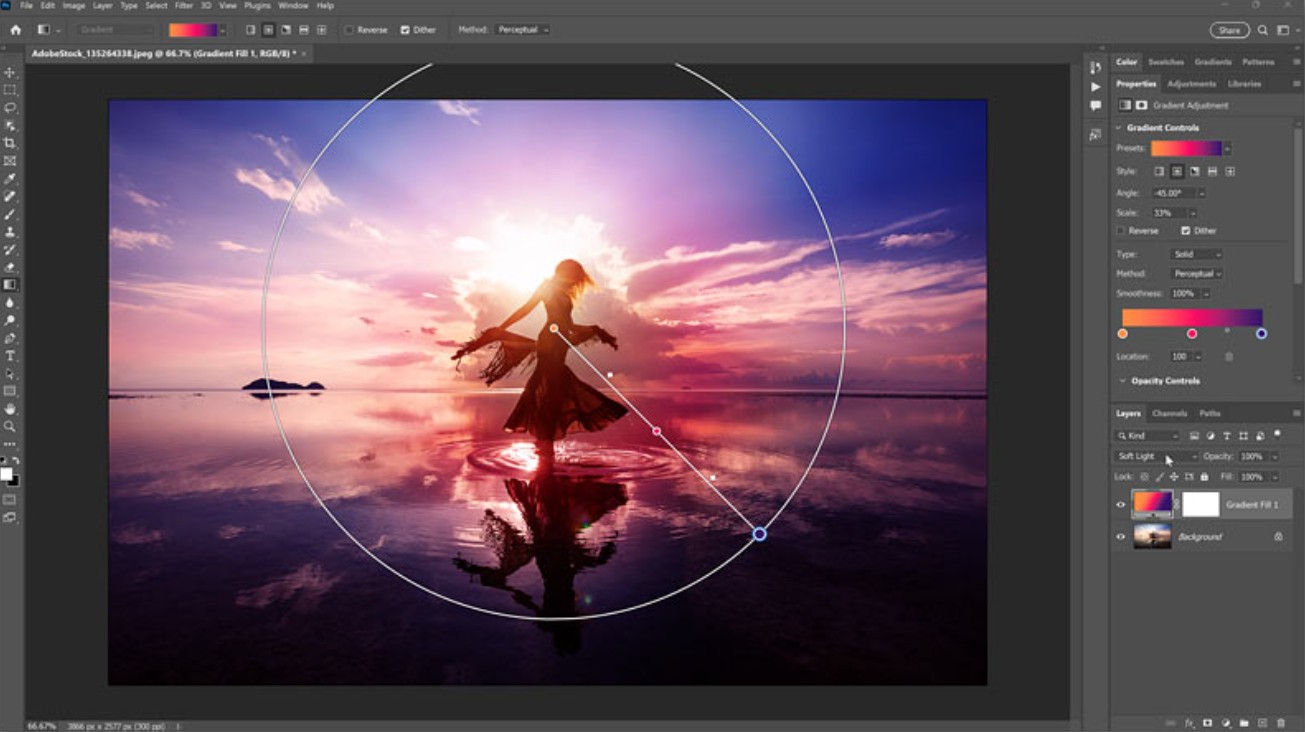Select the Type tool

click(x=10, y=356)
